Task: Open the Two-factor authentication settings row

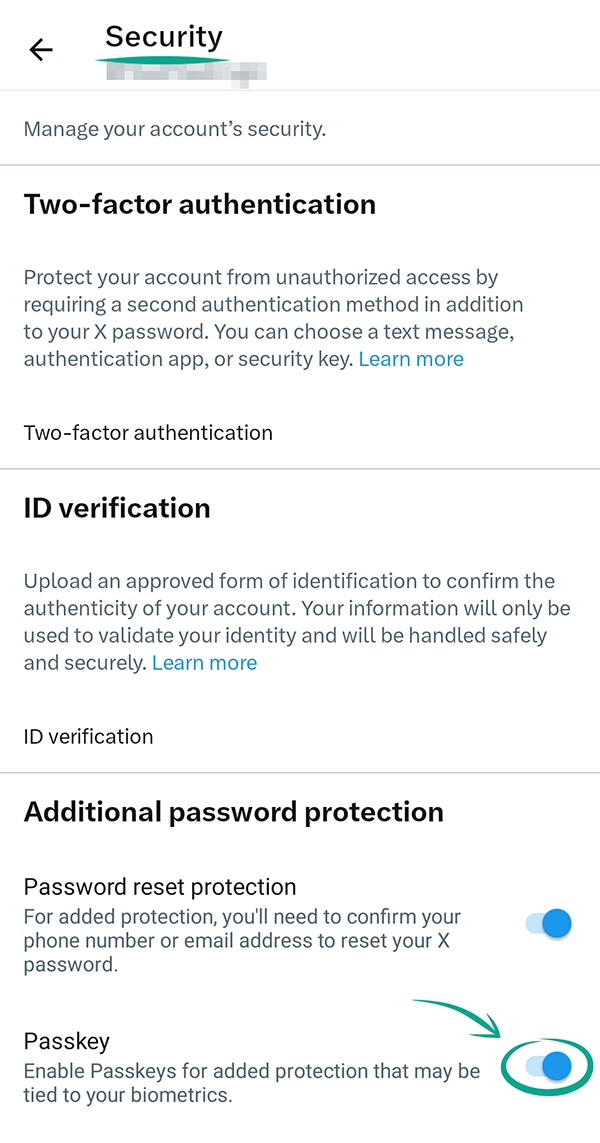Action: tap(148, 433)
